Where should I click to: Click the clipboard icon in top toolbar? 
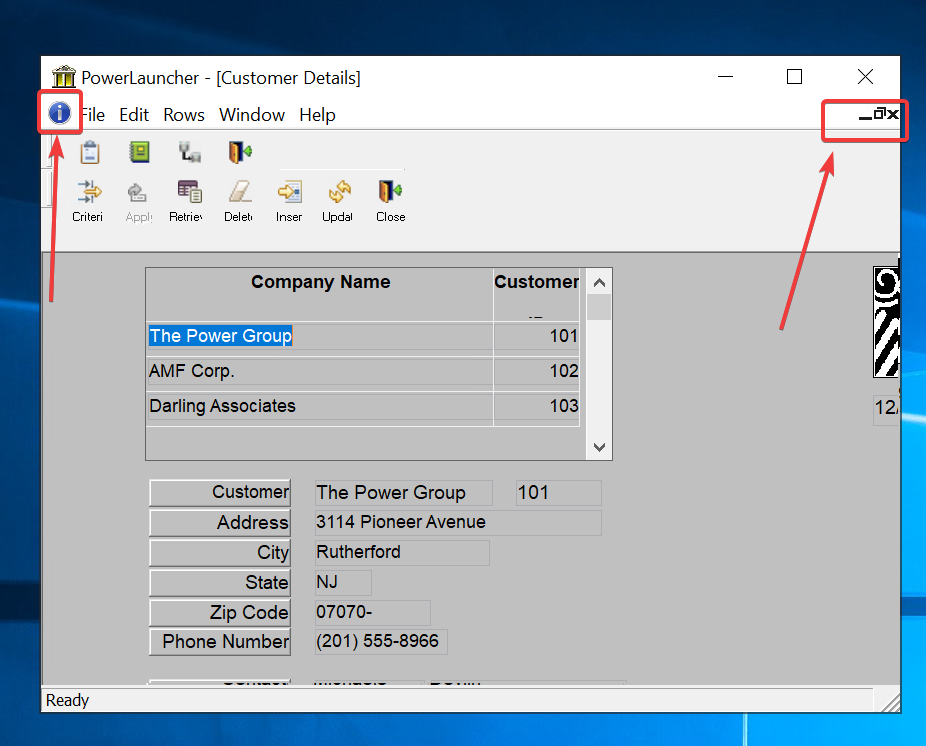[90, 152]
